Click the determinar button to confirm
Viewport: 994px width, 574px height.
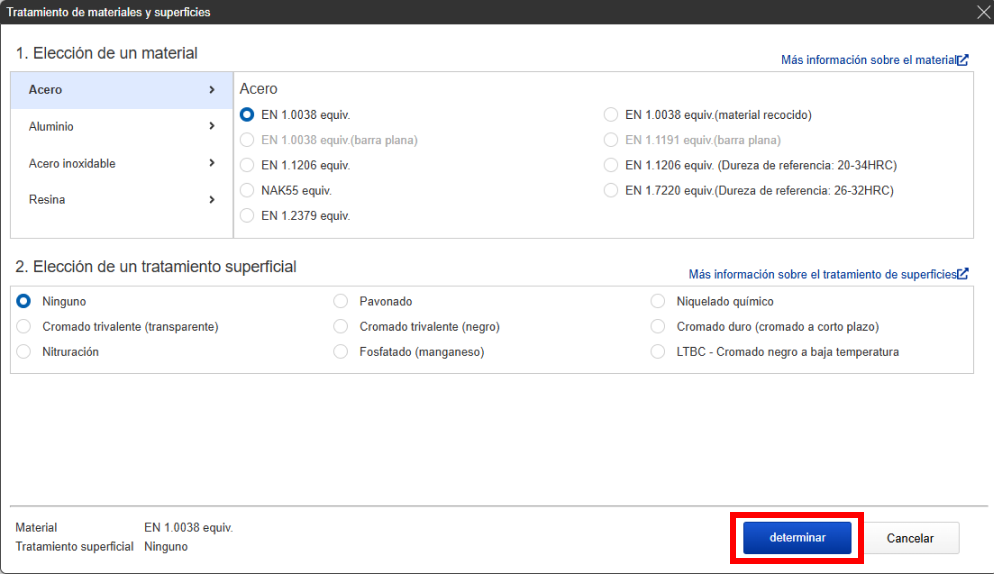pyautogui.click(x=797, y=538)
